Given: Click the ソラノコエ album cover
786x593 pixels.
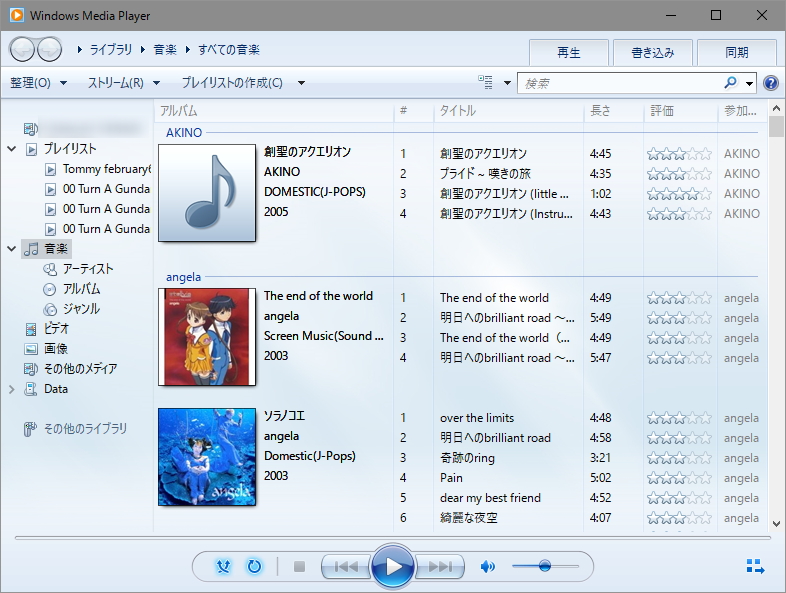Looking at the screenshot, I should click(207, 457).
